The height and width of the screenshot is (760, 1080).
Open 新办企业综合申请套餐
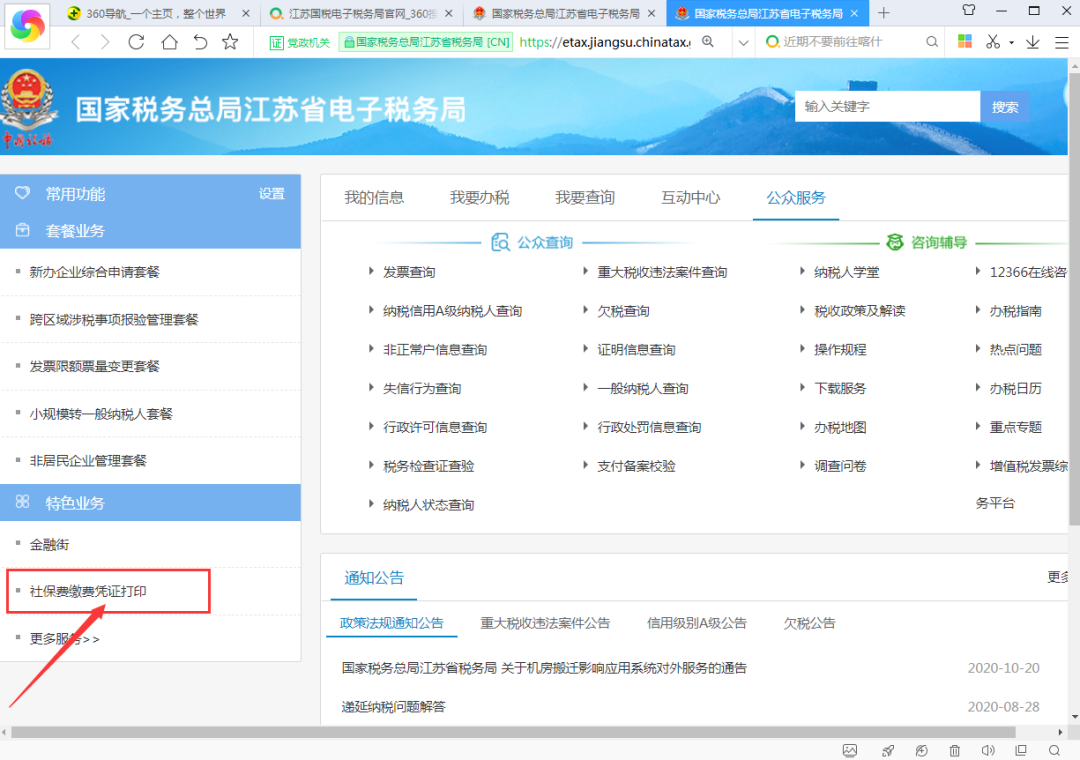94,272
